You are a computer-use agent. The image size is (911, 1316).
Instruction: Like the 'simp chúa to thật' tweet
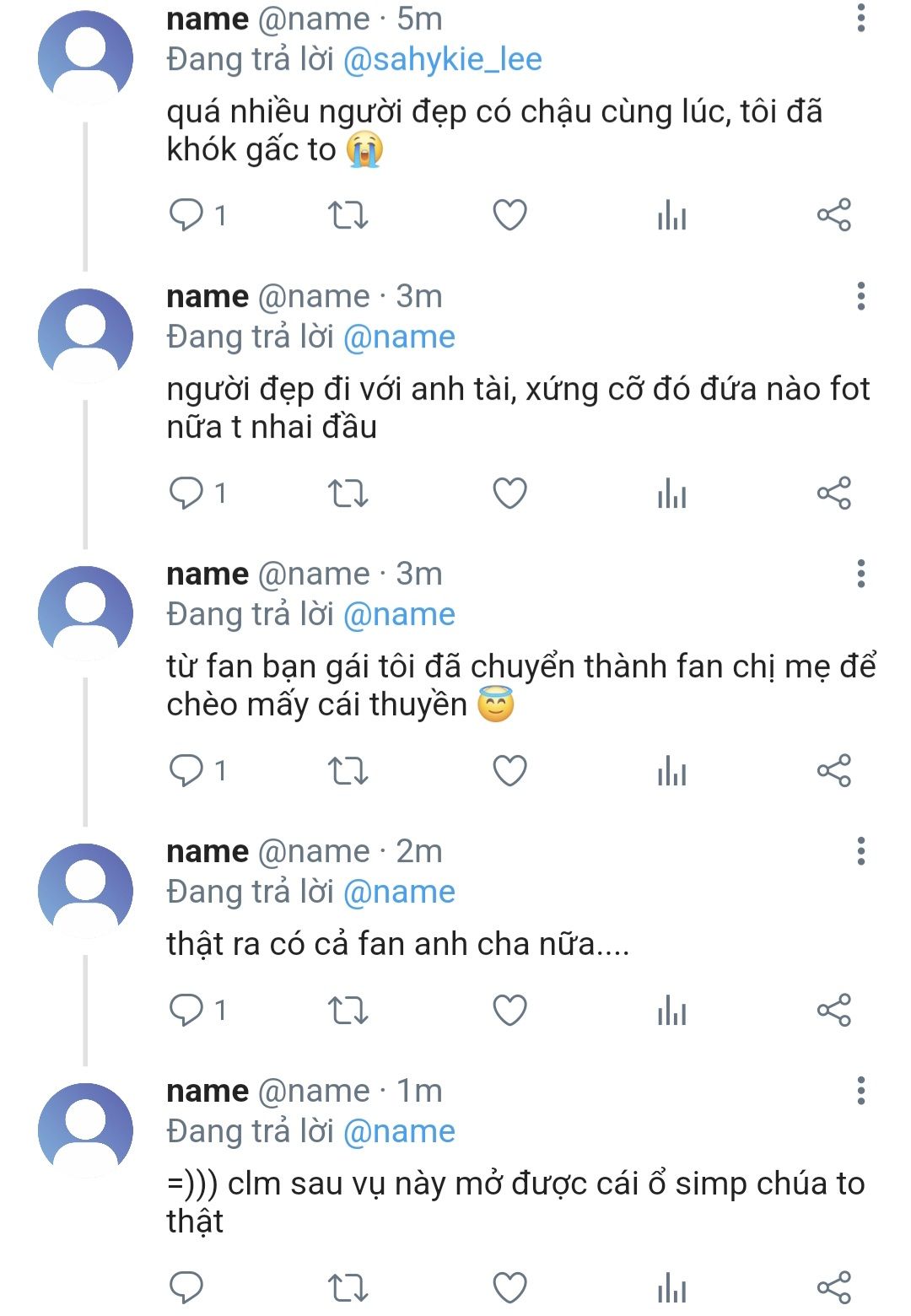tap(509, 1287)
